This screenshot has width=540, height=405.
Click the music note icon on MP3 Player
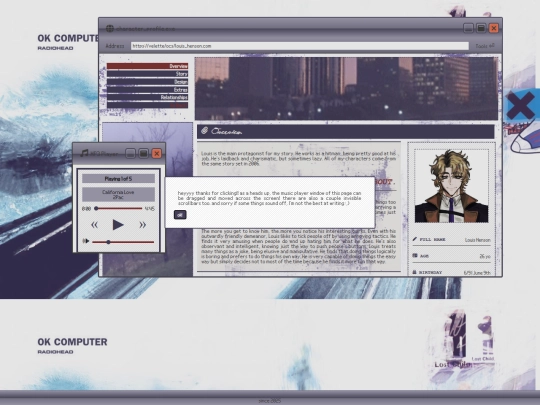(x=84, y=153)
